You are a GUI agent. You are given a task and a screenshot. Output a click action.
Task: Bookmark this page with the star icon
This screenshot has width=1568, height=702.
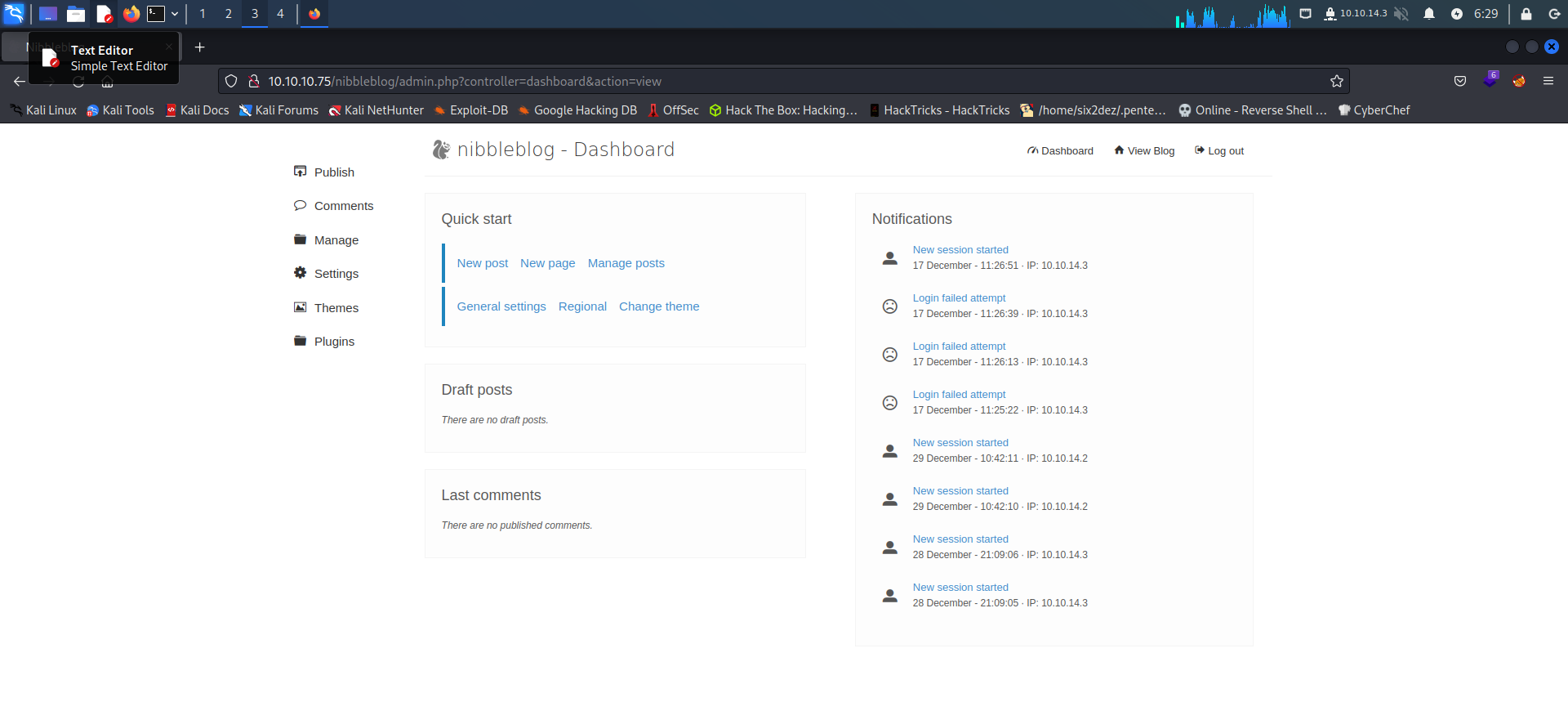[1336, 81]
